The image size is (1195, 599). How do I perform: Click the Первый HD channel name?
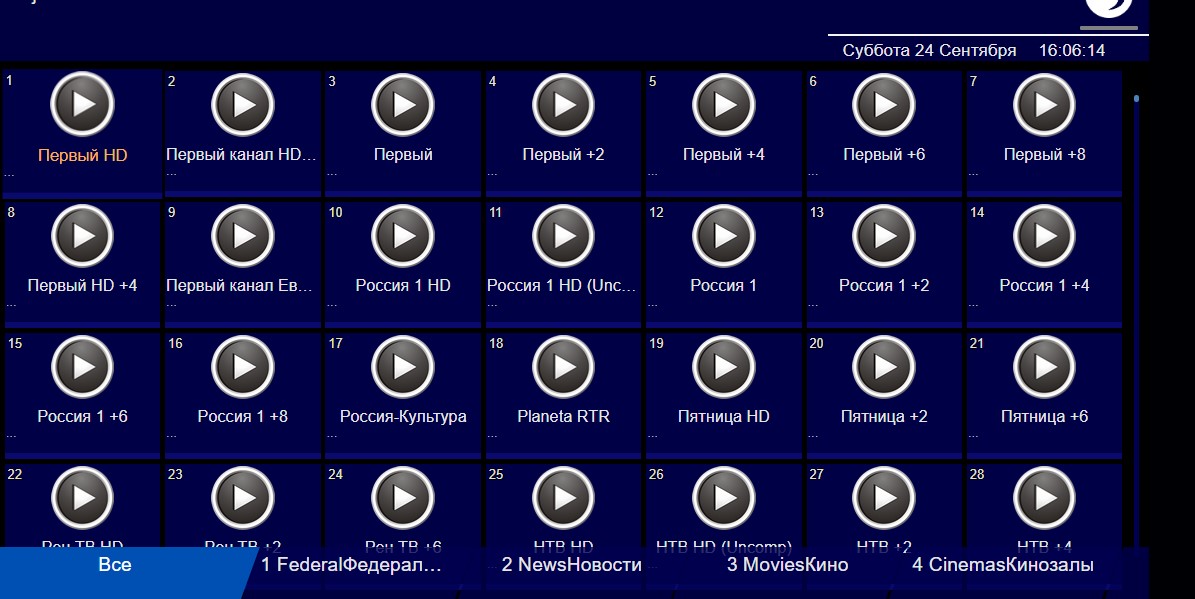coord(82,155)
